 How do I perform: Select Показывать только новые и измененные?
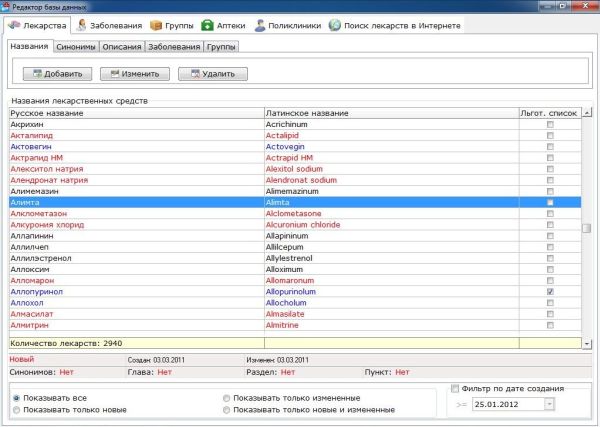[227, 410]
